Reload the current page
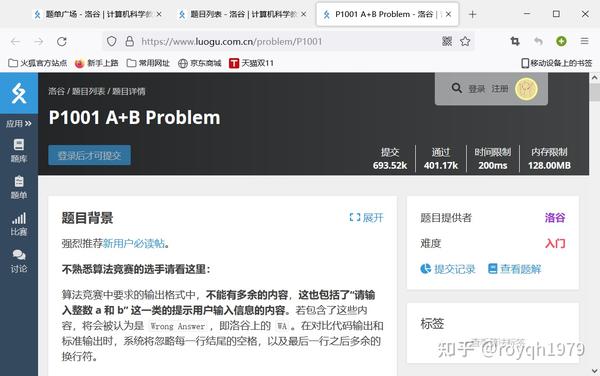This screenshot has width=600, height=376. coord(62,41)
